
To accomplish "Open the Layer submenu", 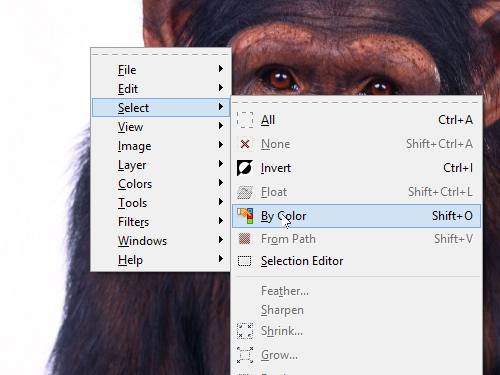I will click(160, 165).
